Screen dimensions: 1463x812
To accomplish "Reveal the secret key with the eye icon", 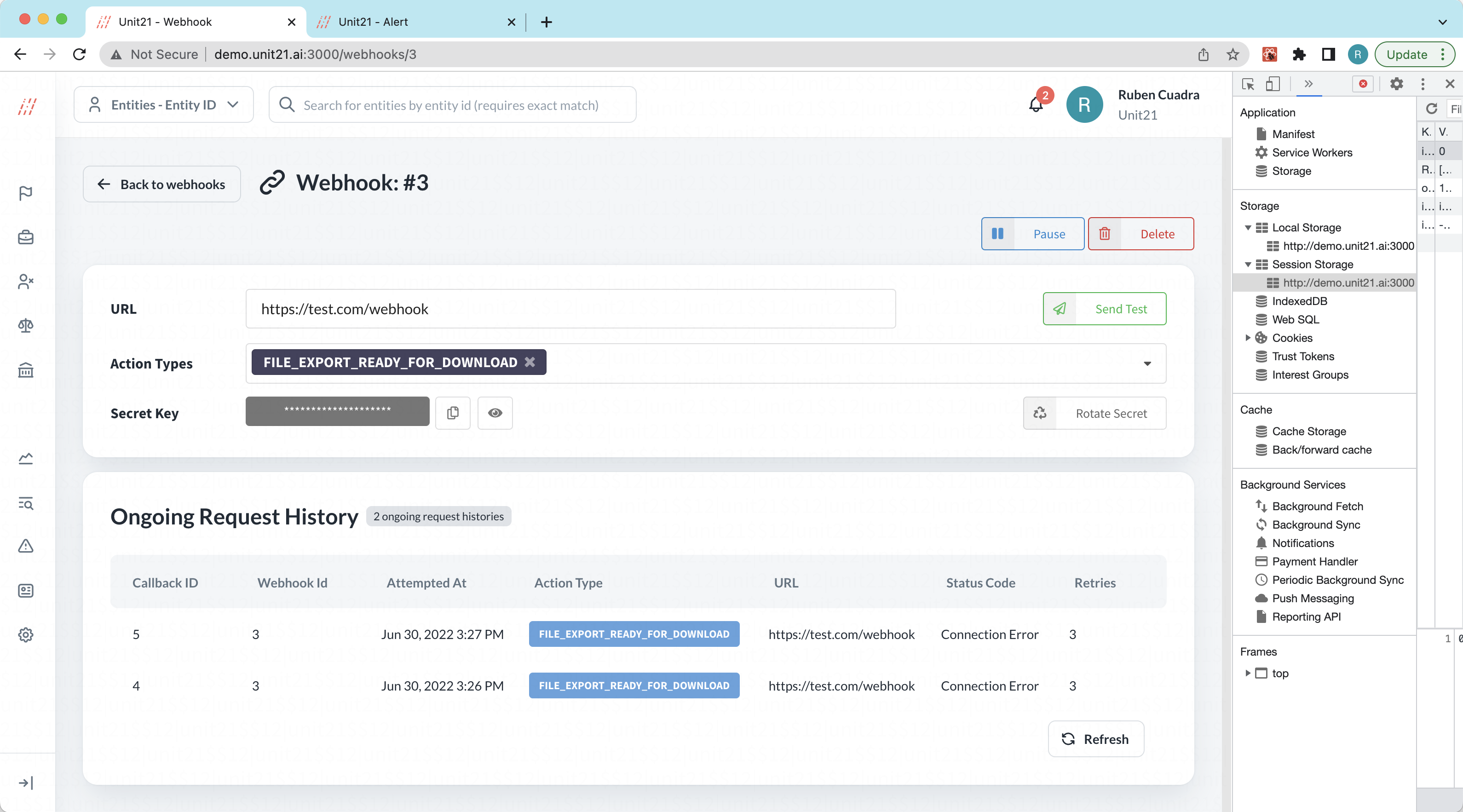I will tap(495, 413).
